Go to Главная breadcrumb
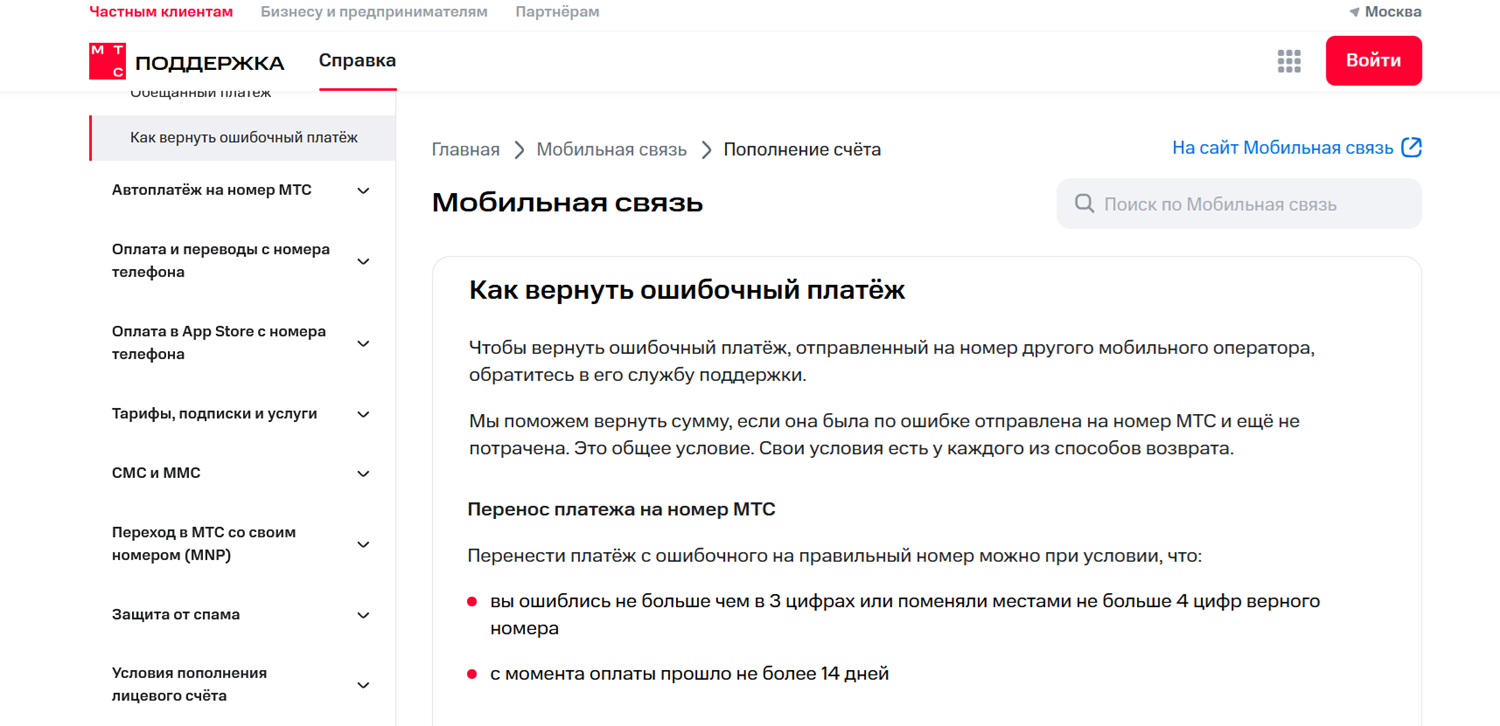Viewport: 1500px width, 726px height. tap(465, 150)
